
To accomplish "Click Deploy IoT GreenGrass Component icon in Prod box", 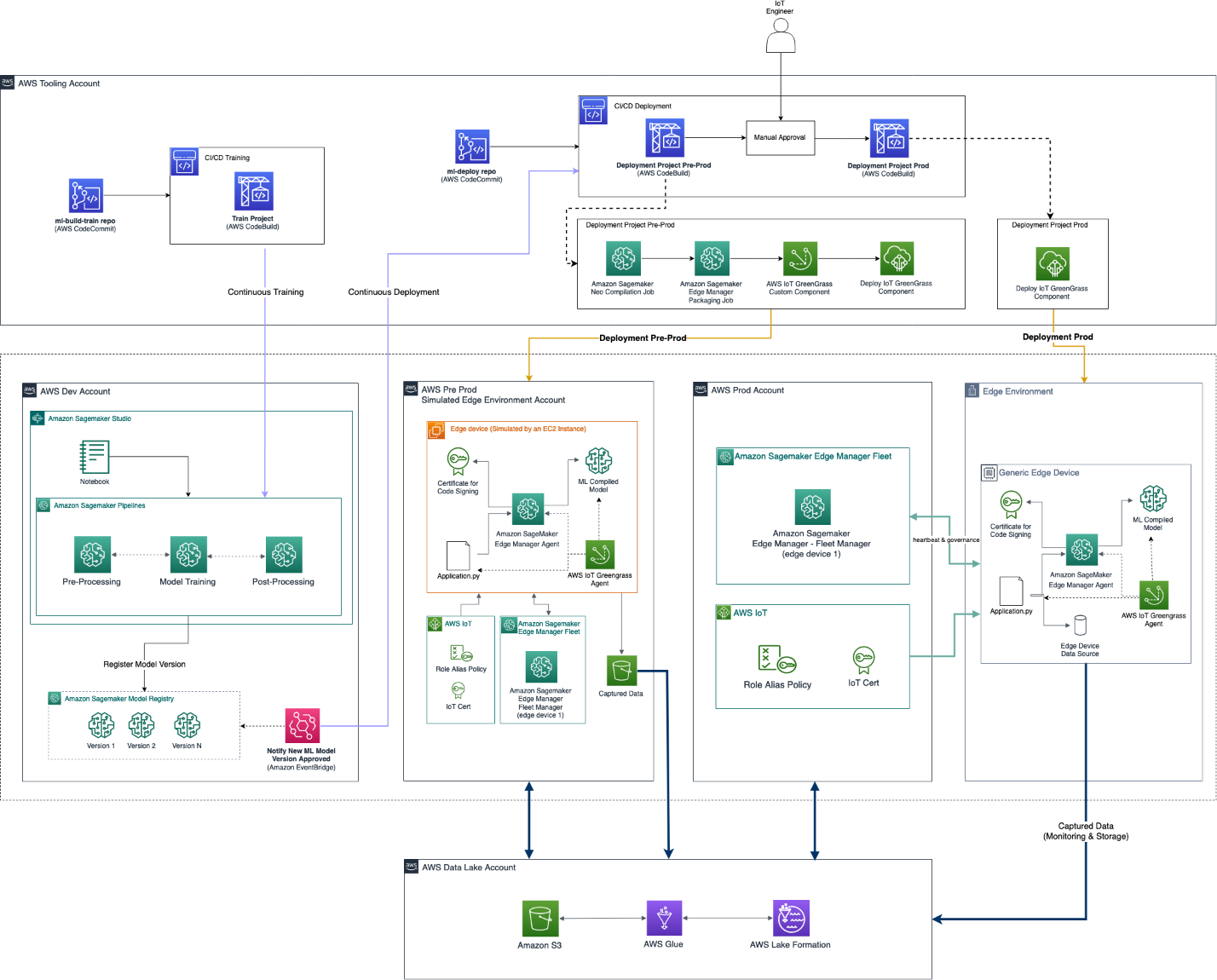I will [1053, 264].
